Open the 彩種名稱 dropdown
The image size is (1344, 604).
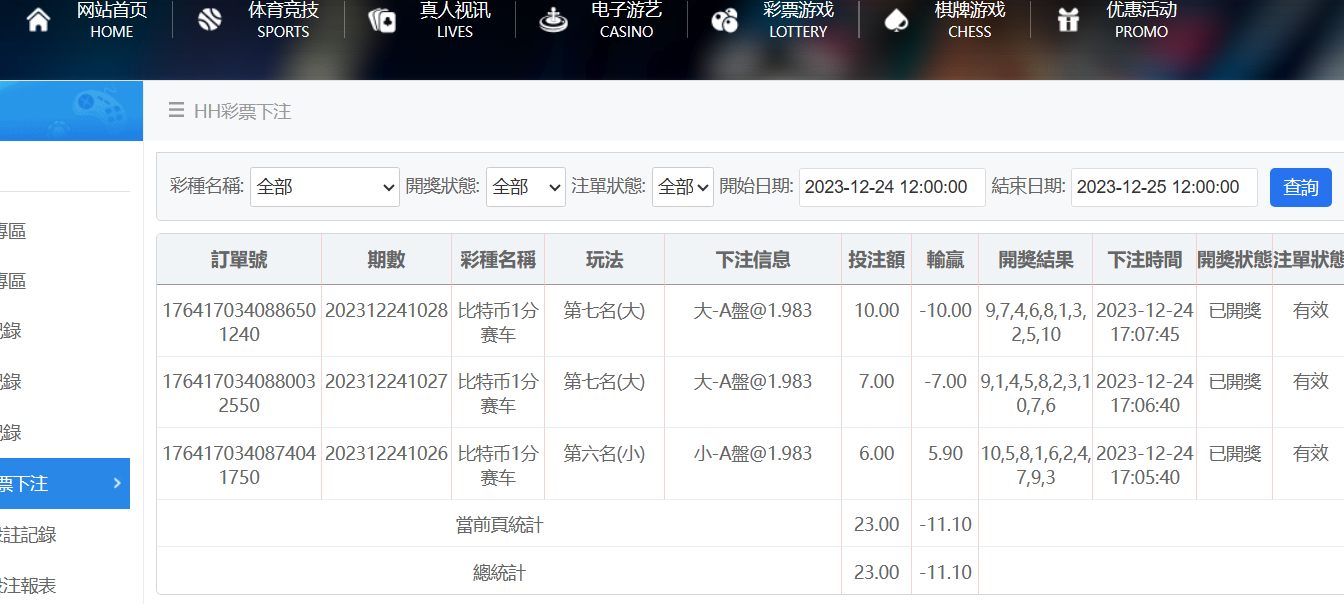[x=324, y=187]
